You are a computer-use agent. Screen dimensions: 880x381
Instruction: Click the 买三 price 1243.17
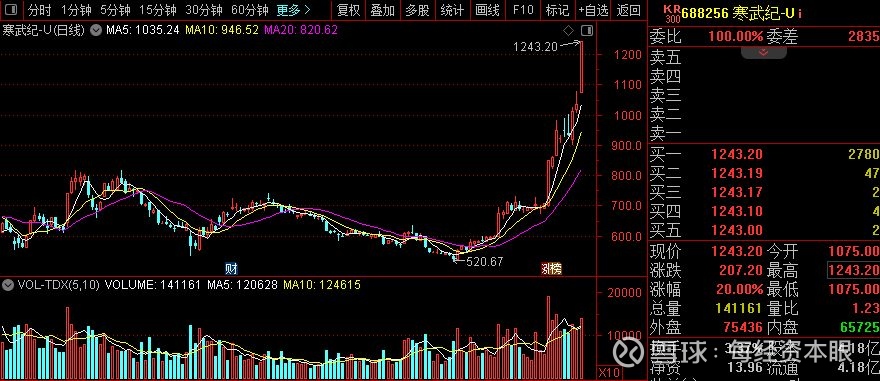(737, 192)
